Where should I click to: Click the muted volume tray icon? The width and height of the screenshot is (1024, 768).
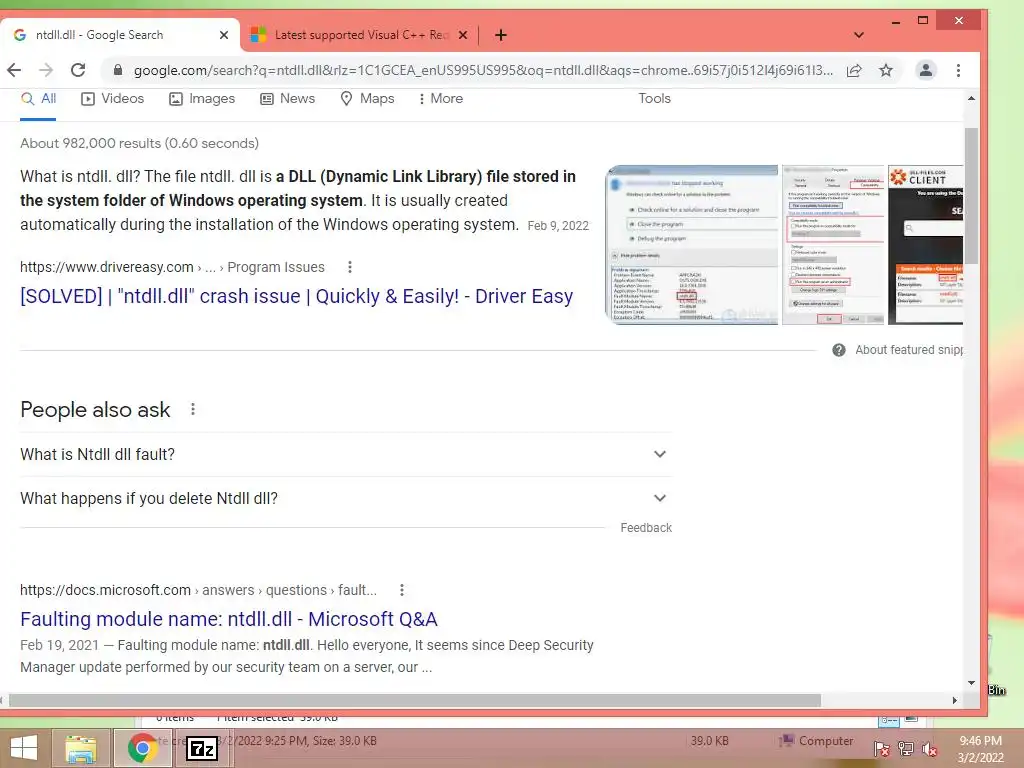click(x=929, y=748)
